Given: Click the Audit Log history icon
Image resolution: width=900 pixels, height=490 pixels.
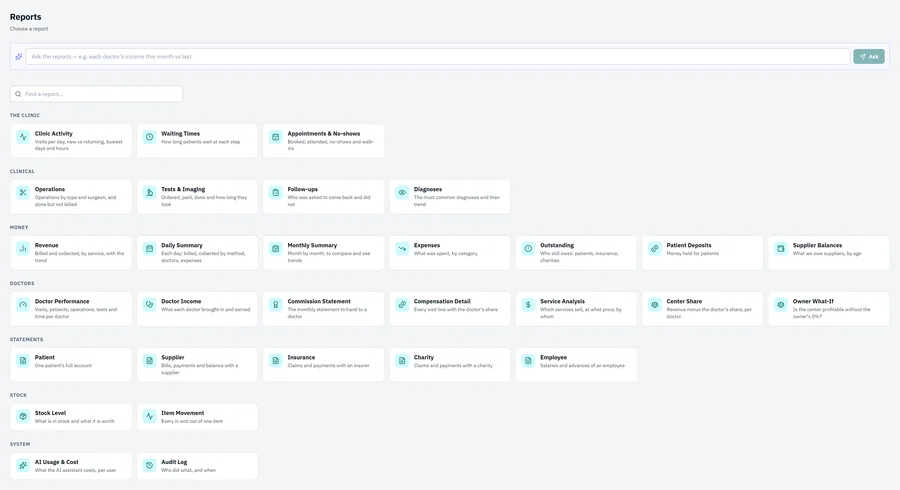Looking at the screenshot, I should [x=149, y=465].
